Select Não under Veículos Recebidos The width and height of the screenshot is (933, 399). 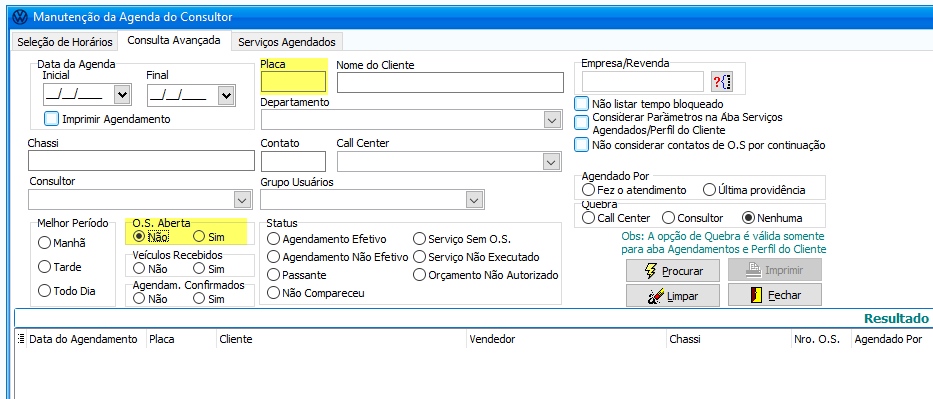pos(139,268)
